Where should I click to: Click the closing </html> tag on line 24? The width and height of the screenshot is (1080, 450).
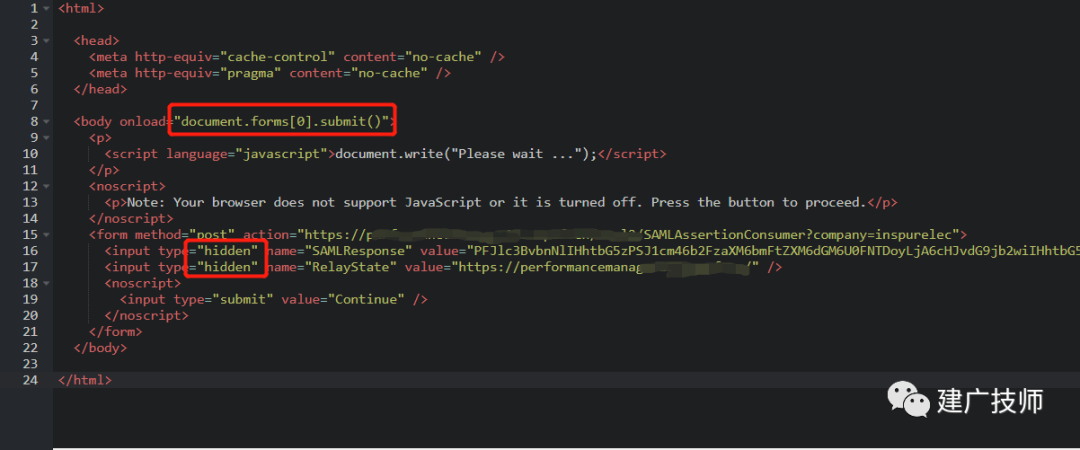pos(85,380)
